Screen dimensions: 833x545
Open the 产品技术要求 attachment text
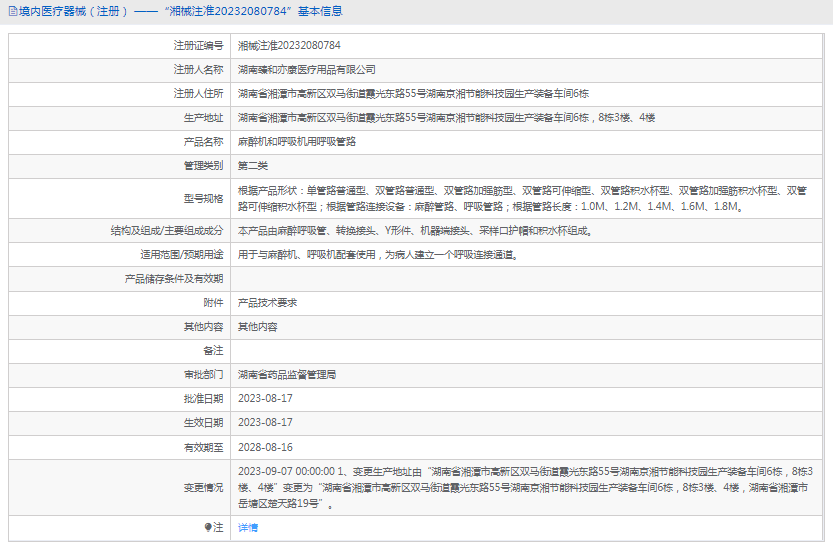(x=267, y=303)
